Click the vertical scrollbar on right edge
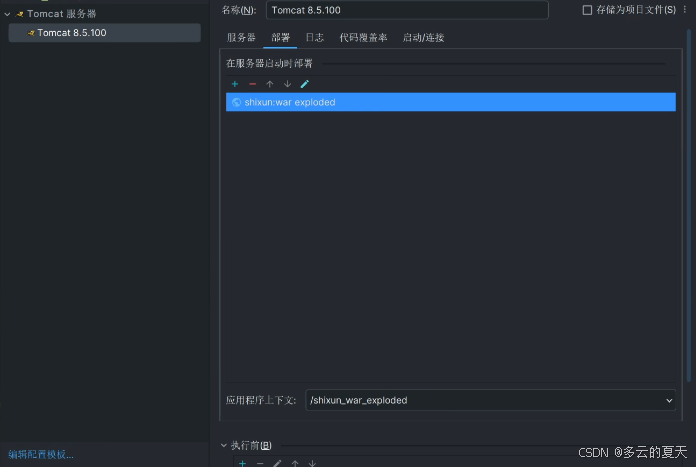This screenshot has width=696, height=467. click(x=689, y=204)
